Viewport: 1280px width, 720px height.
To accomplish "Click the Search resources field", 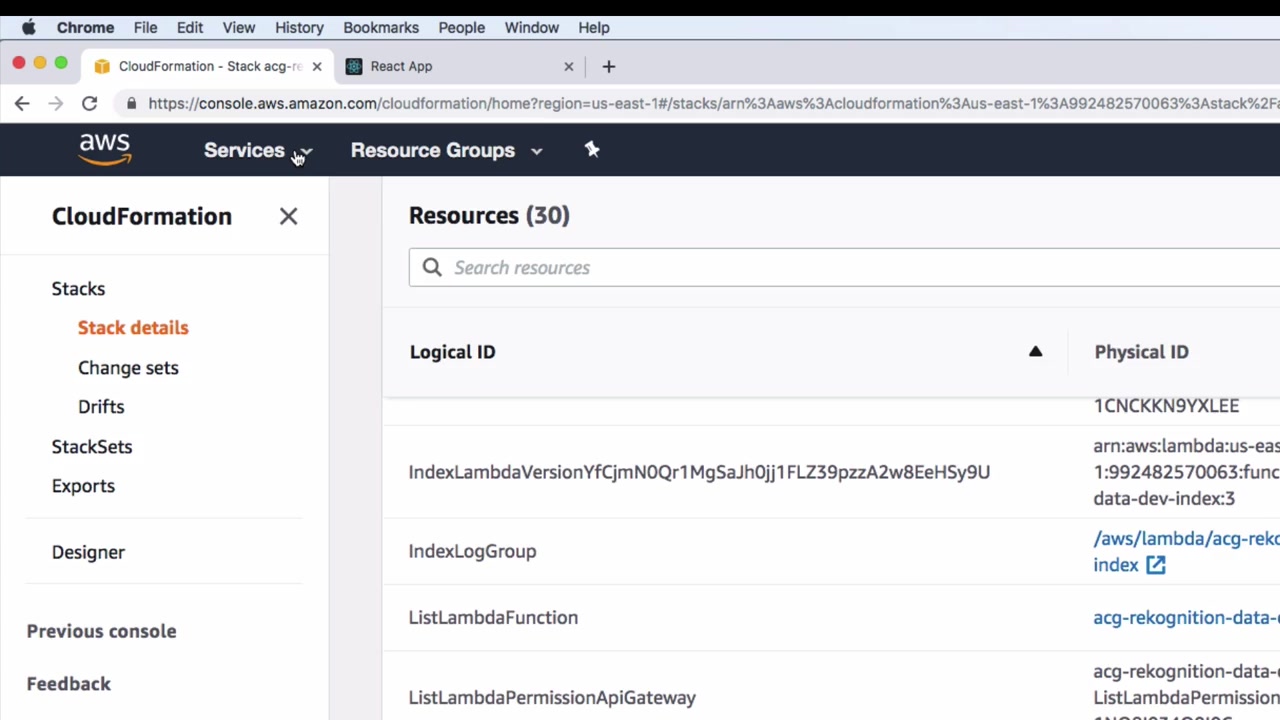I will click(x=844, y=267).
